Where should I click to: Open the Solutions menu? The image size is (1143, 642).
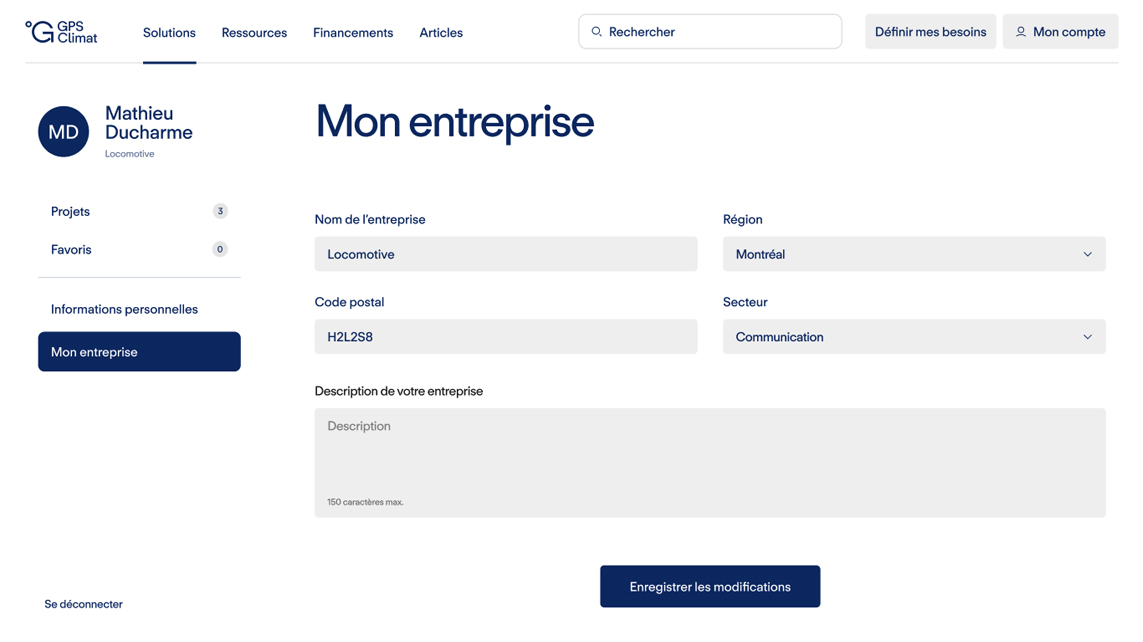coord(169,33)
